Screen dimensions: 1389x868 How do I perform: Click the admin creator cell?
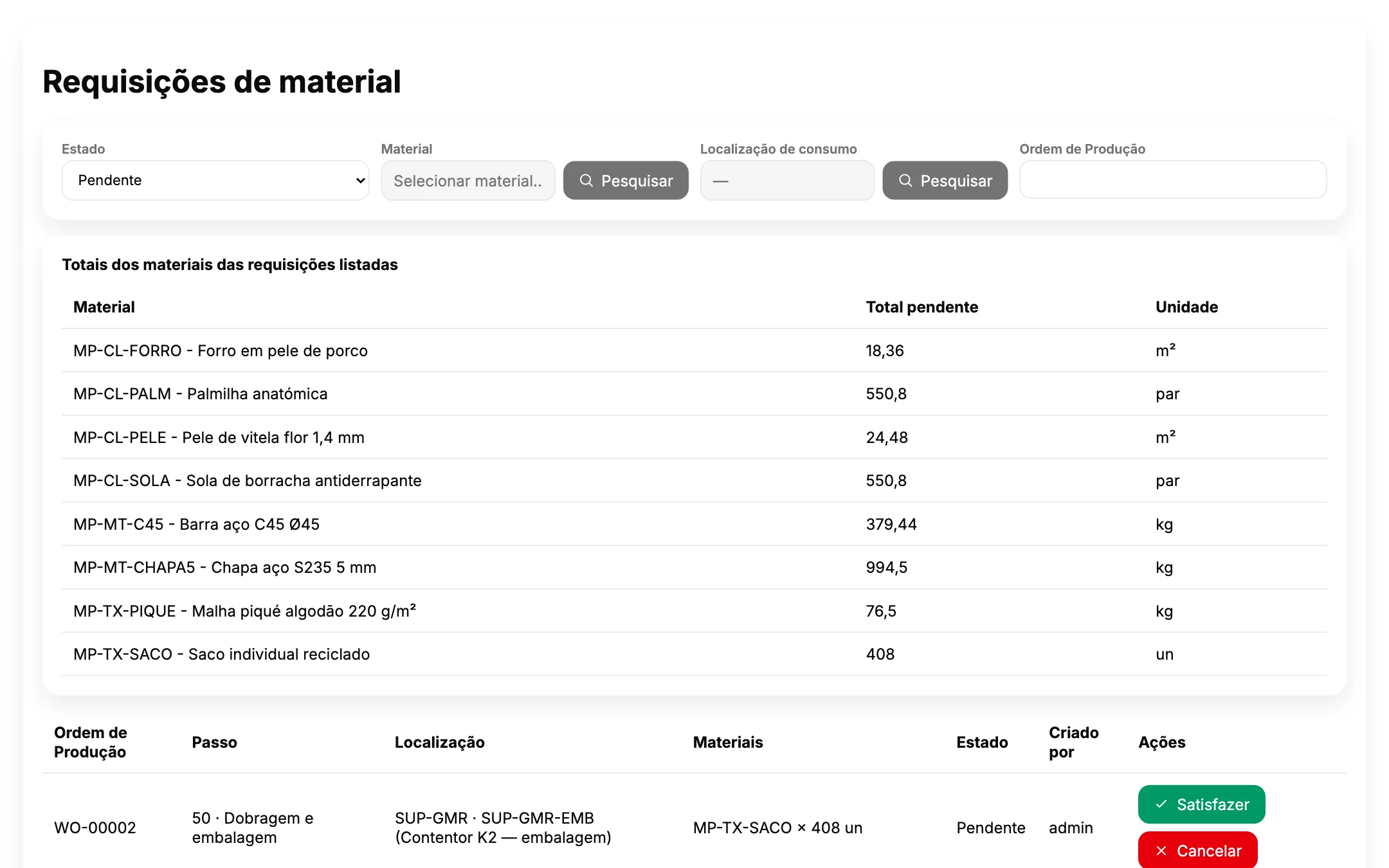coord(1071,827)
